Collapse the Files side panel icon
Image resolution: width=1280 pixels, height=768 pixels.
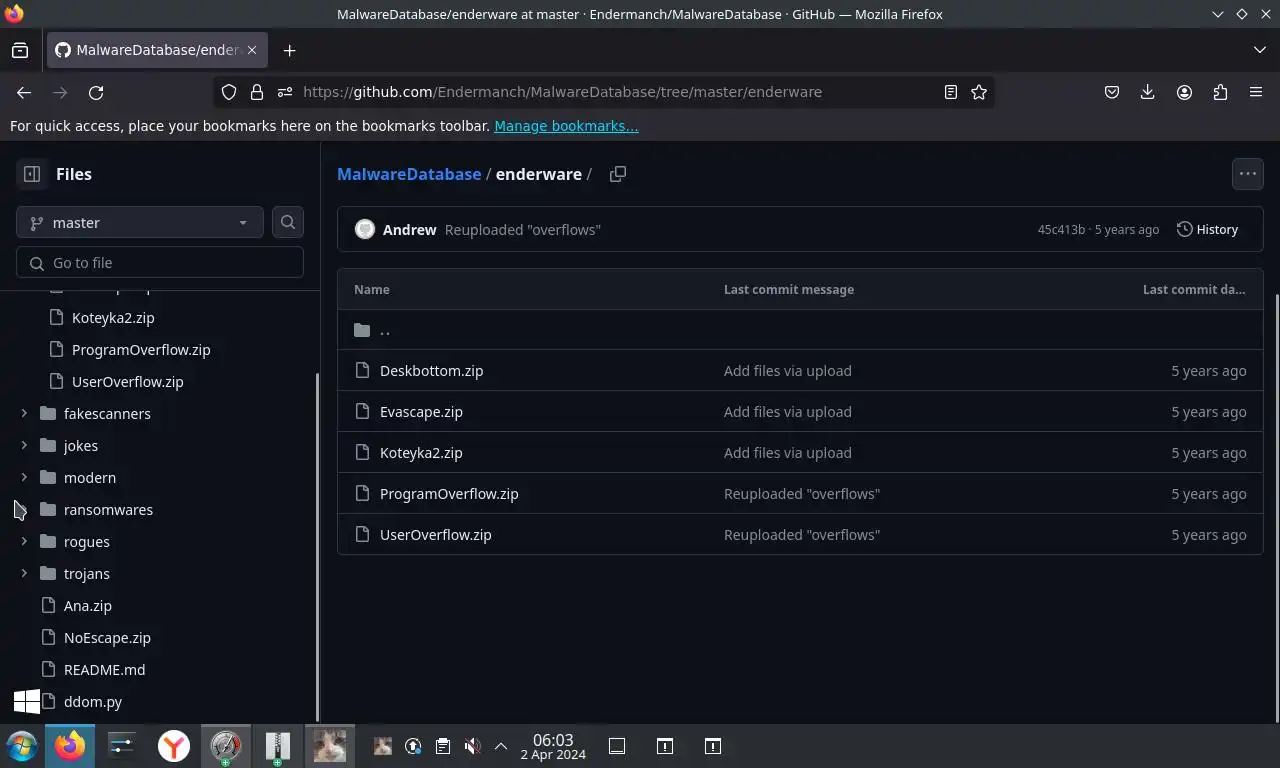(32, 174)
